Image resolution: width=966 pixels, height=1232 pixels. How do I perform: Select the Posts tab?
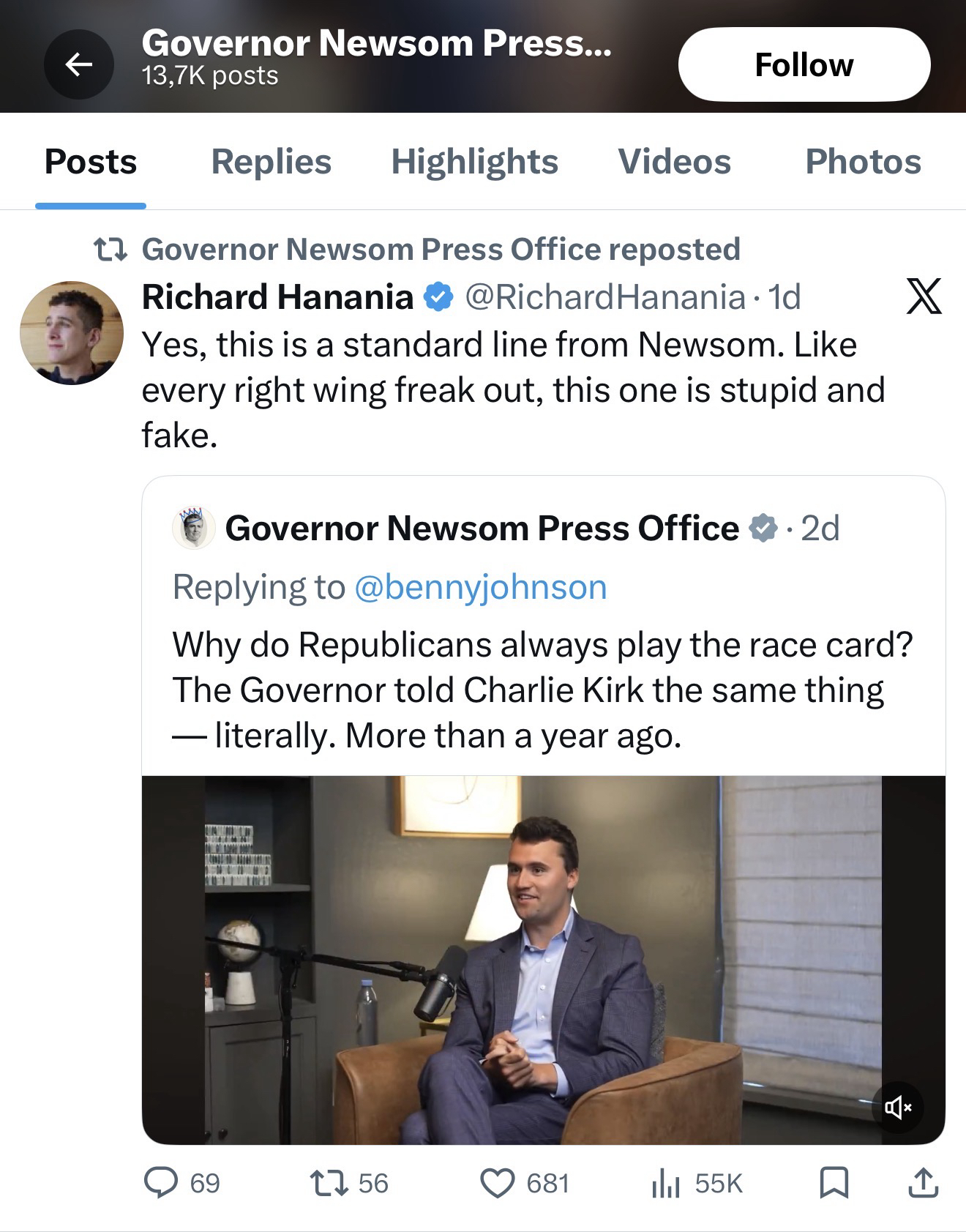pyautogui.click(x=91, y=162)
